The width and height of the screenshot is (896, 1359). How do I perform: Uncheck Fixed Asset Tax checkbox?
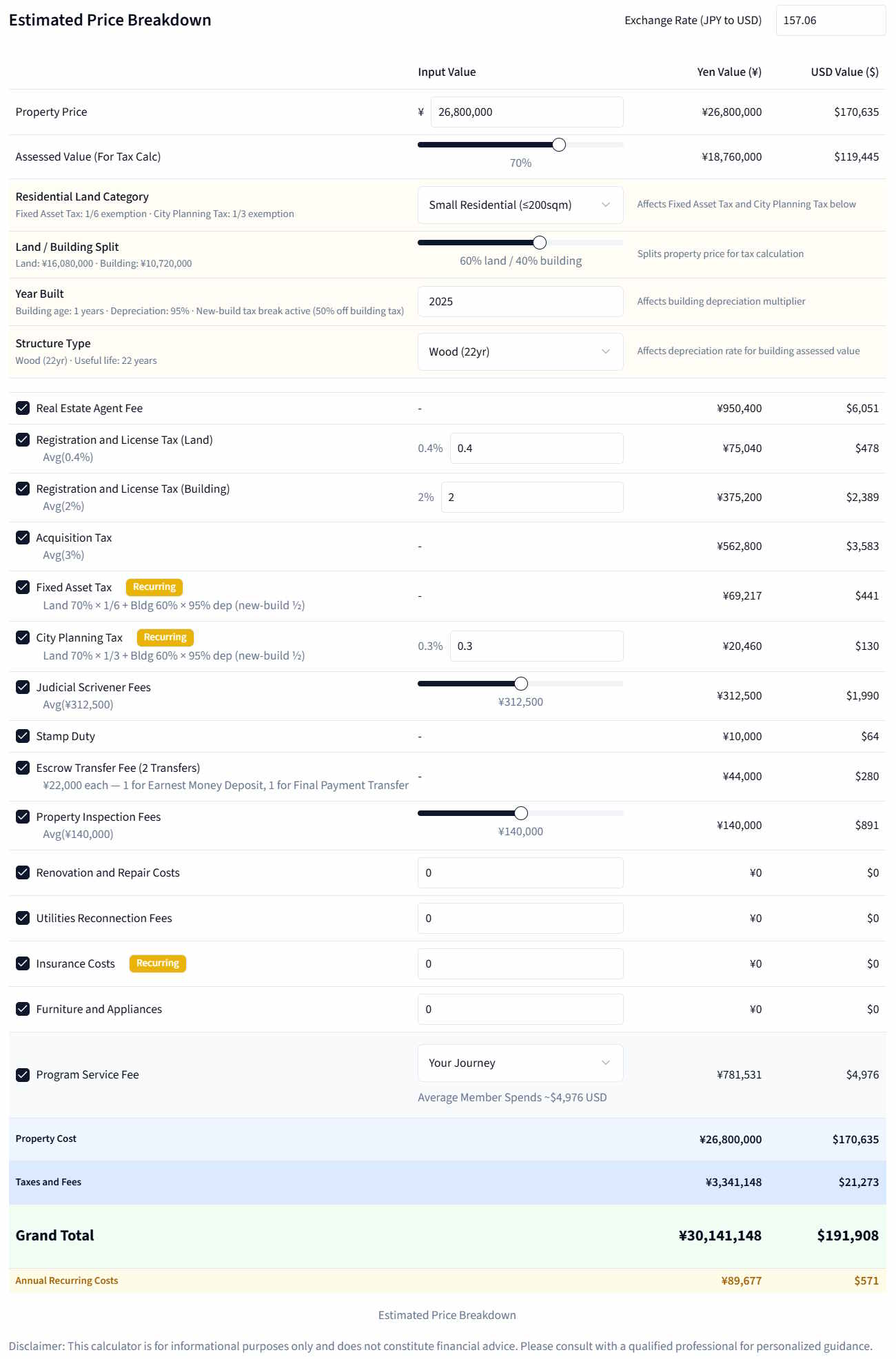(x=23, y=587)
